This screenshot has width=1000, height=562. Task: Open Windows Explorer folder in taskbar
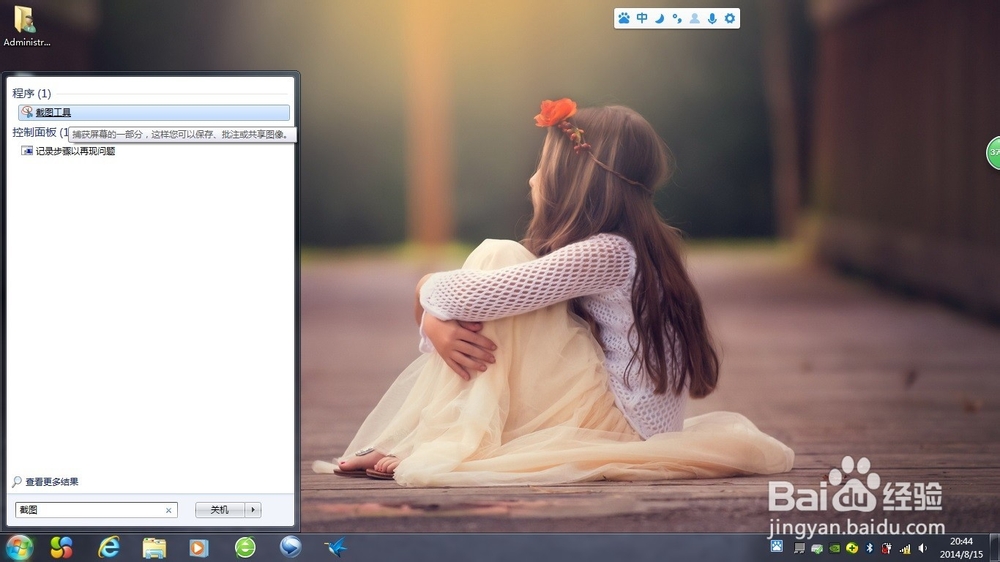[x=154, y=548]
